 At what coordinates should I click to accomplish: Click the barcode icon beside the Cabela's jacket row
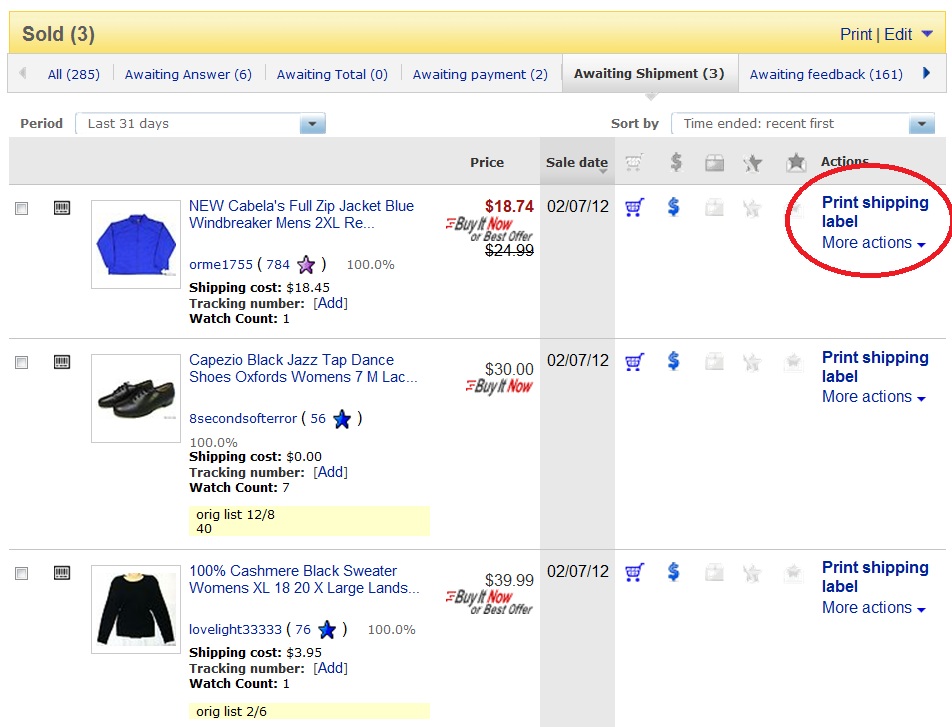(62, 207)
